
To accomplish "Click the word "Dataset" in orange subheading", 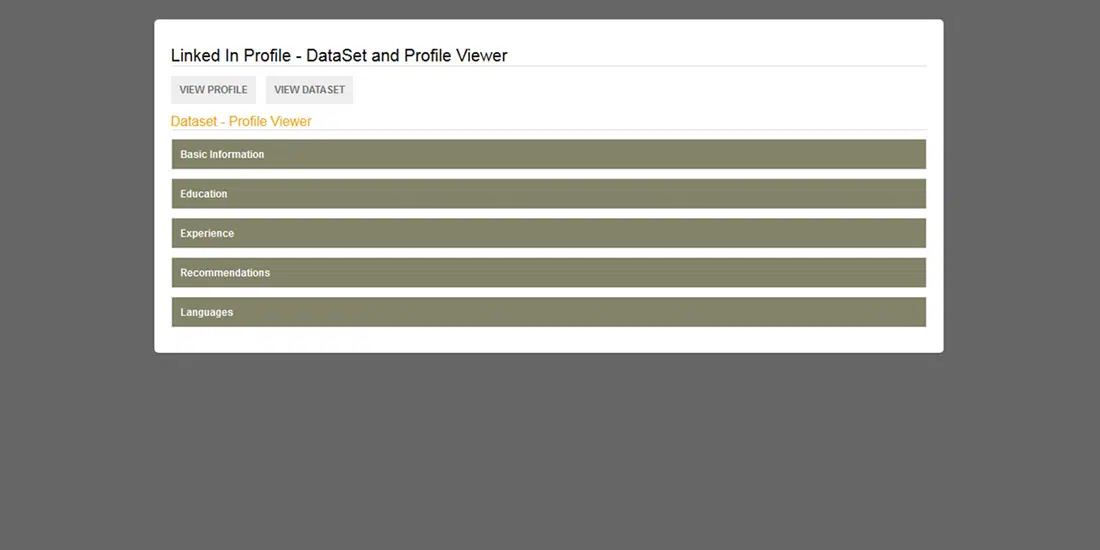I will (194, 121).
